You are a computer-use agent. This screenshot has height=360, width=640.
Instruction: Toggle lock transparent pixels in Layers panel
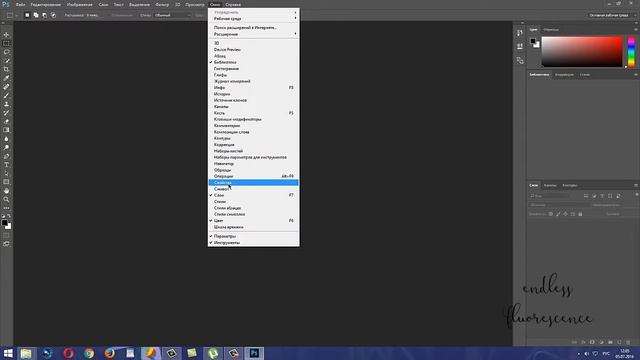tap(551, 214)
